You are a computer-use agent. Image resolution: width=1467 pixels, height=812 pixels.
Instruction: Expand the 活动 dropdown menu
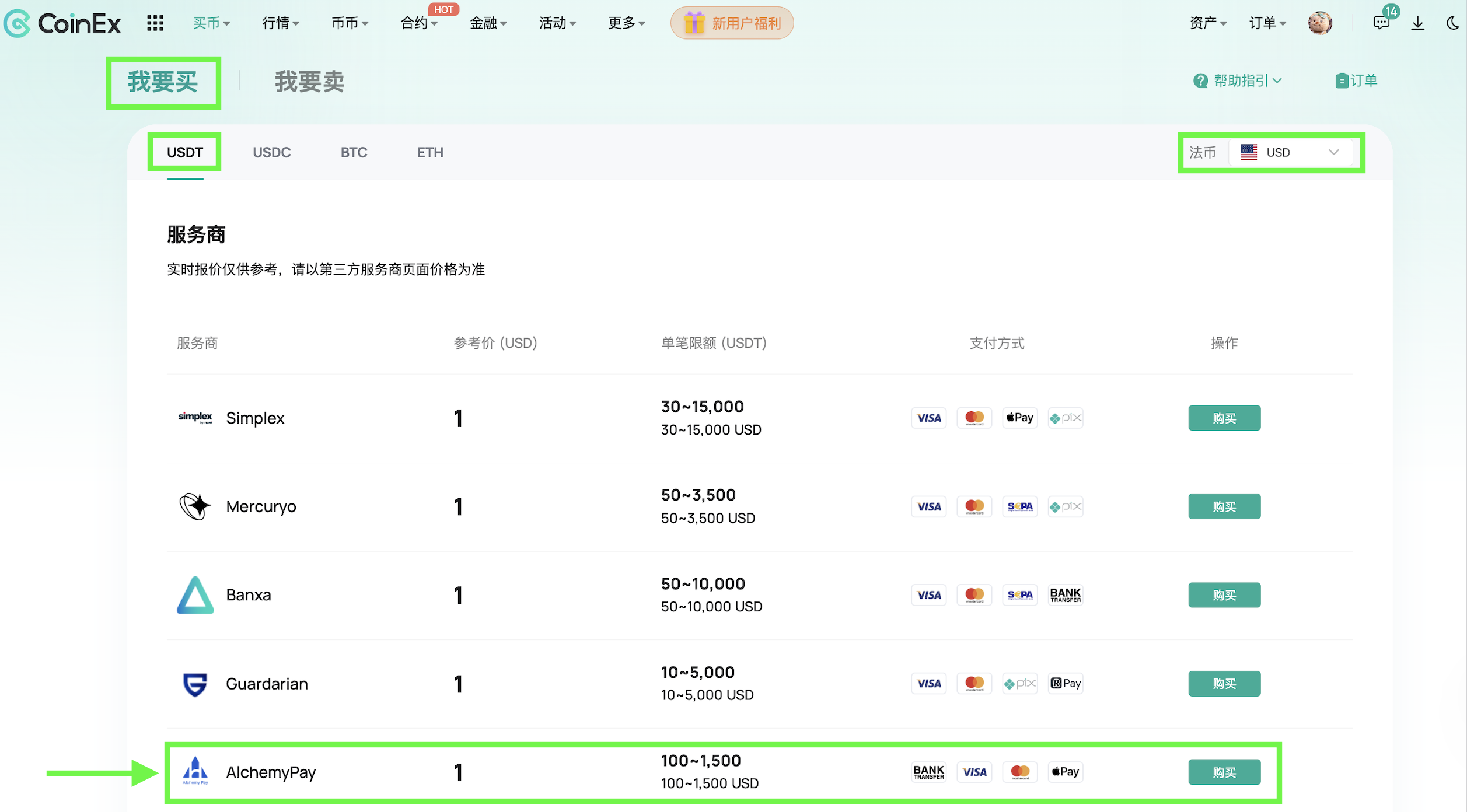coord(557,23)
